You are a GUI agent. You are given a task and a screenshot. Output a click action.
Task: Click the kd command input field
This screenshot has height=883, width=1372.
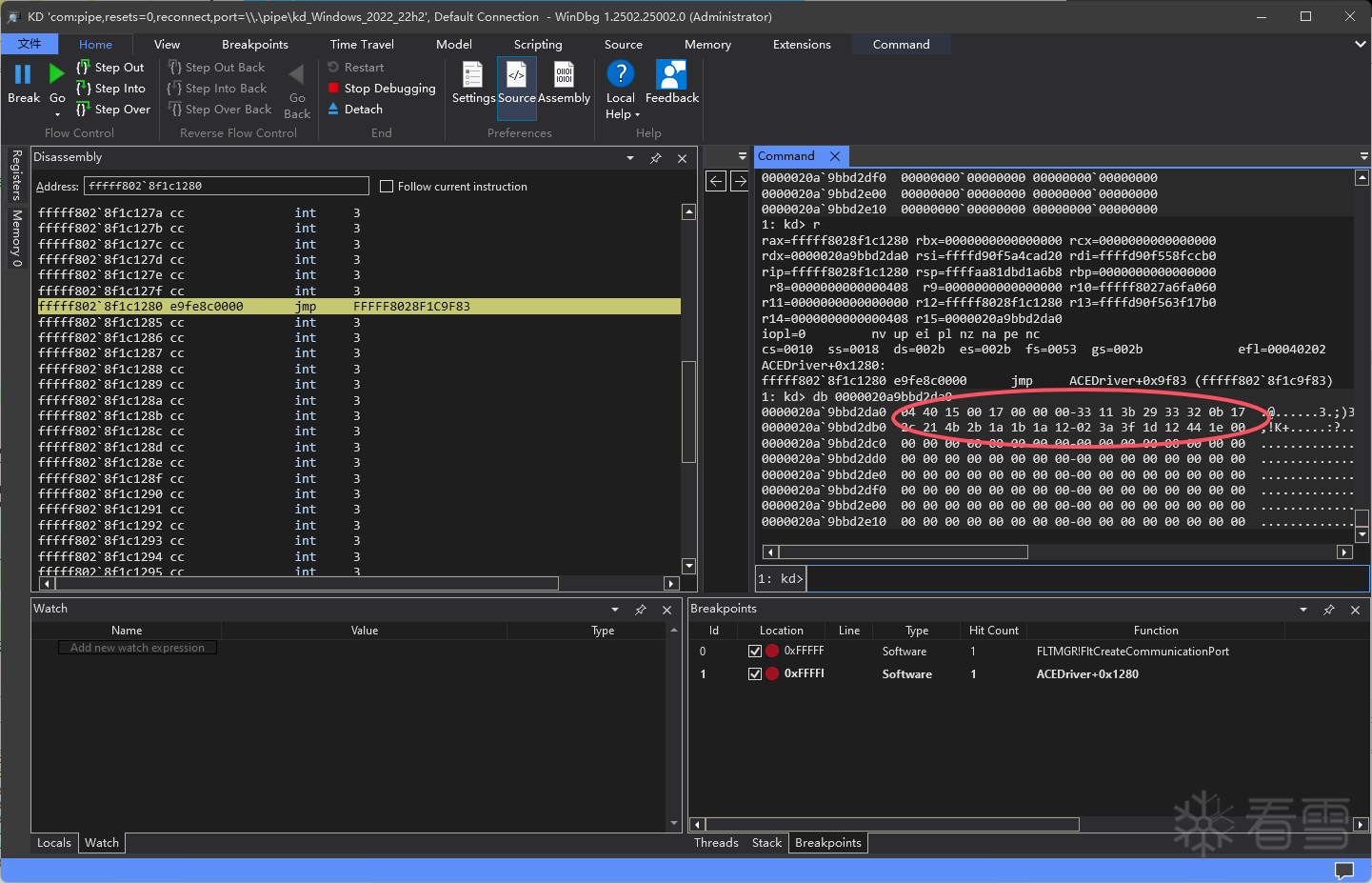(x=1085, y=578)
